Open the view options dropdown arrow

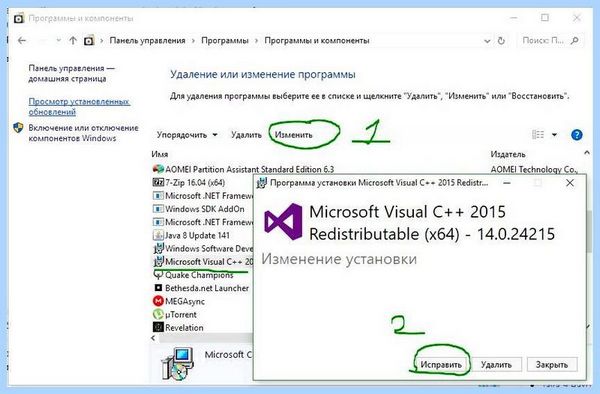(x=554, y=135)
